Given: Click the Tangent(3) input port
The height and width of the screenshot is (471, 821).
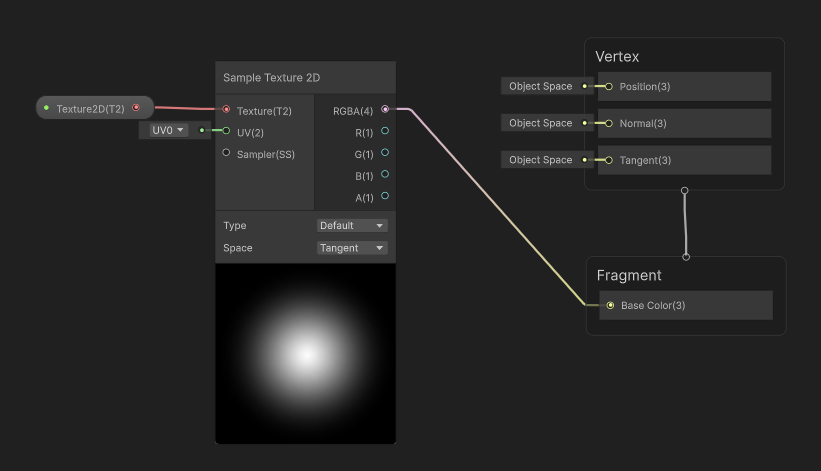Looking at the screenshot, I should coord(609,160).
